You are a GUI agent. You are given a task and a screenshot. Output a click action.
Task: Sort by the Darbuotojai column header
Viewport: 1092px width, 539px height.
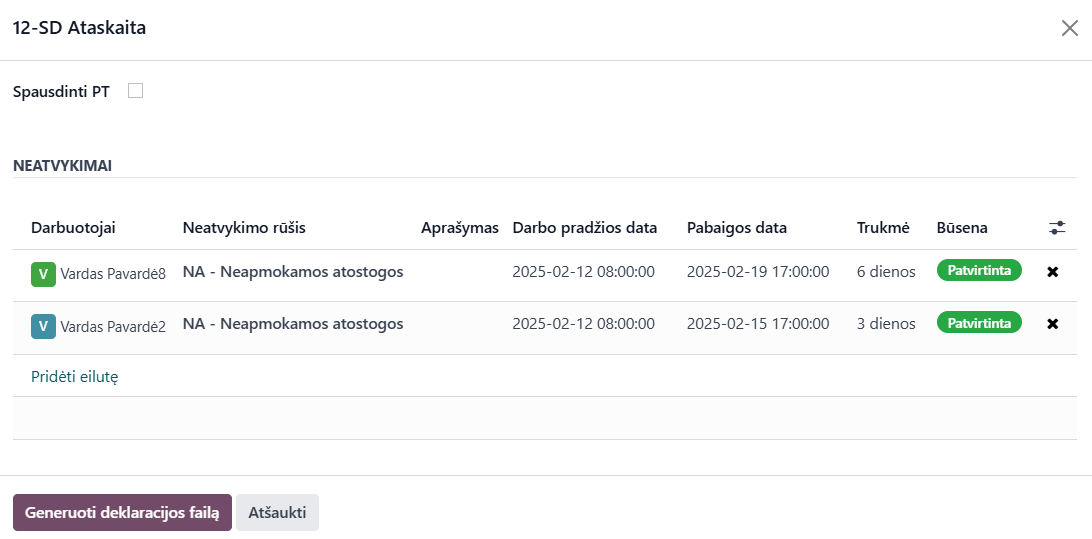tap(73, 228)
